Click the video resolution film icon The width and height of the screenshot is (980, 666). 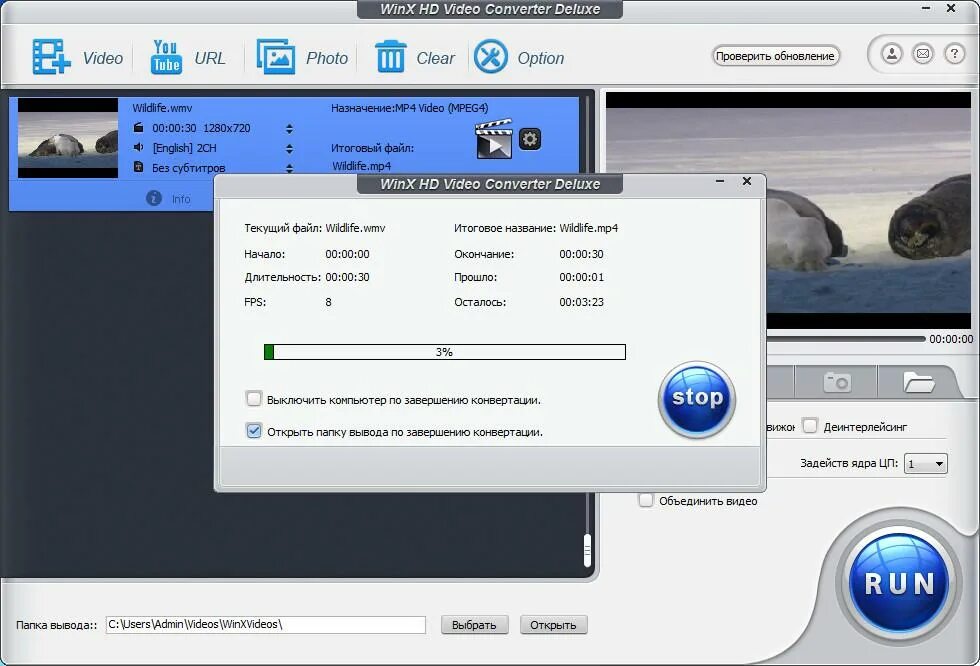click(x=139, y=127)
